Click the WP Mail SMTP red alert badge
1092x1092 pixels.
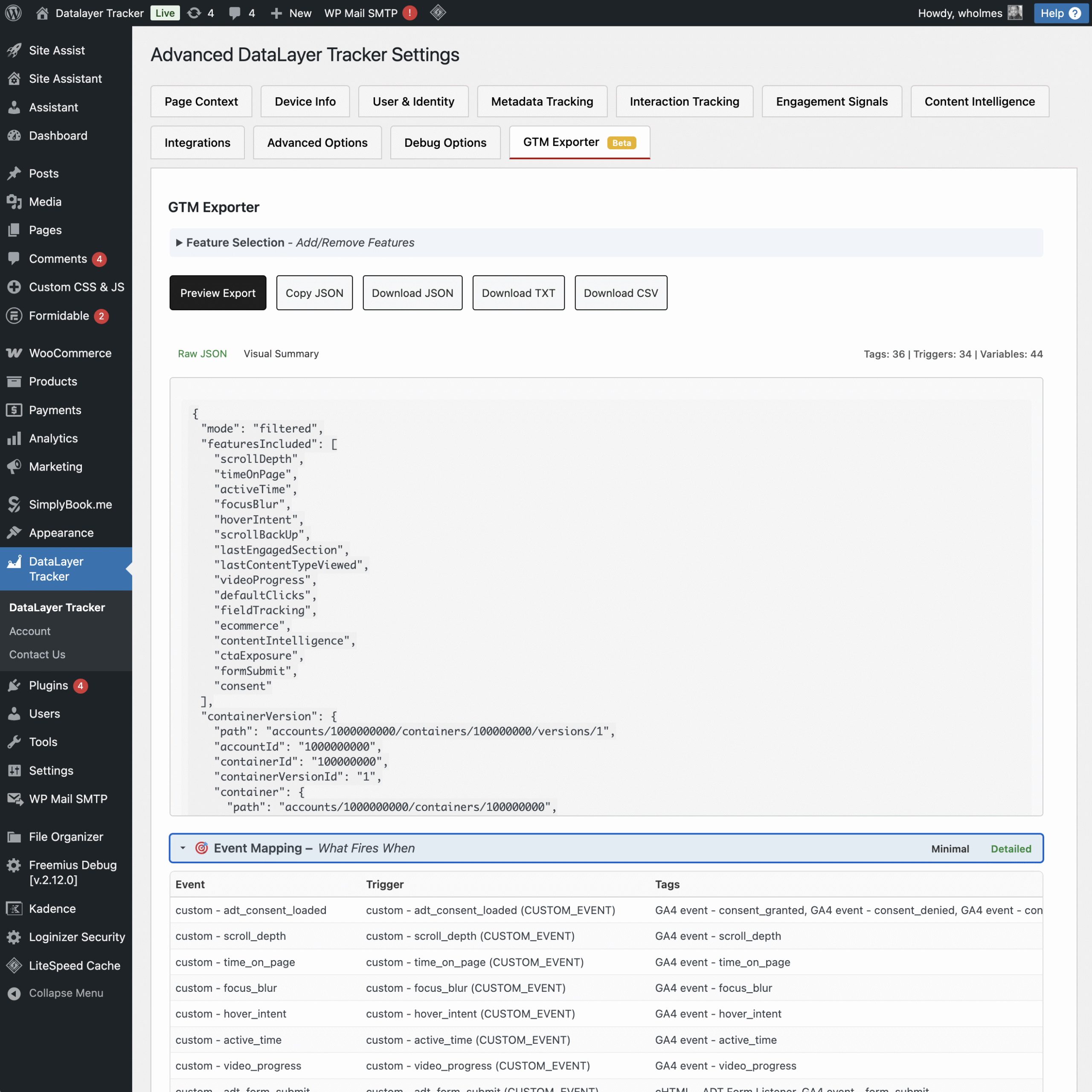click(x=410, y=13)
